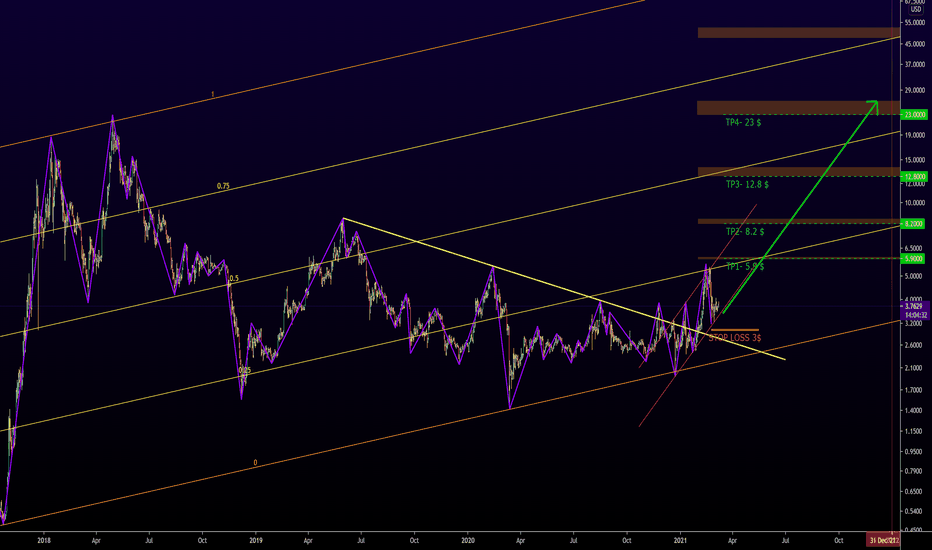Select the brown zone above TP3 line
Viewport: 932px width, 550px height.
pos(798,172)
